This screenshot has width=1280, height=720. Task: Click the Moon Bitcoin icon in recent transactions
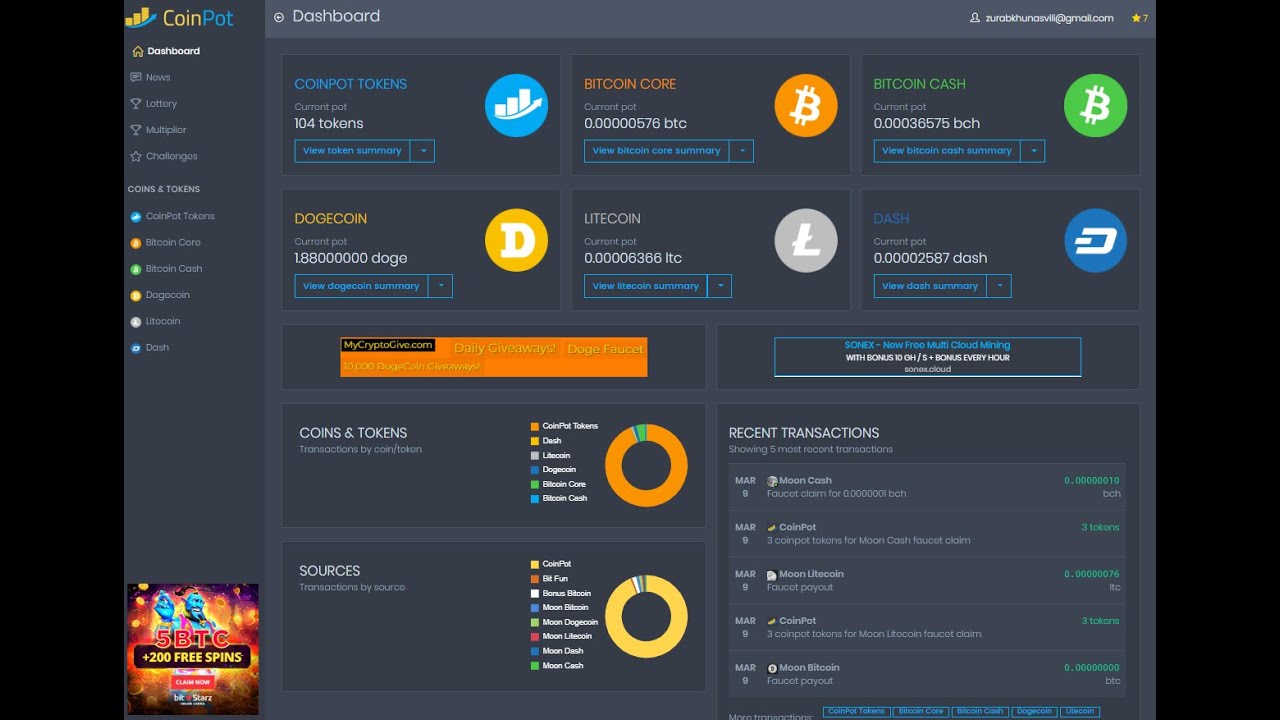(x=772, y=668)
